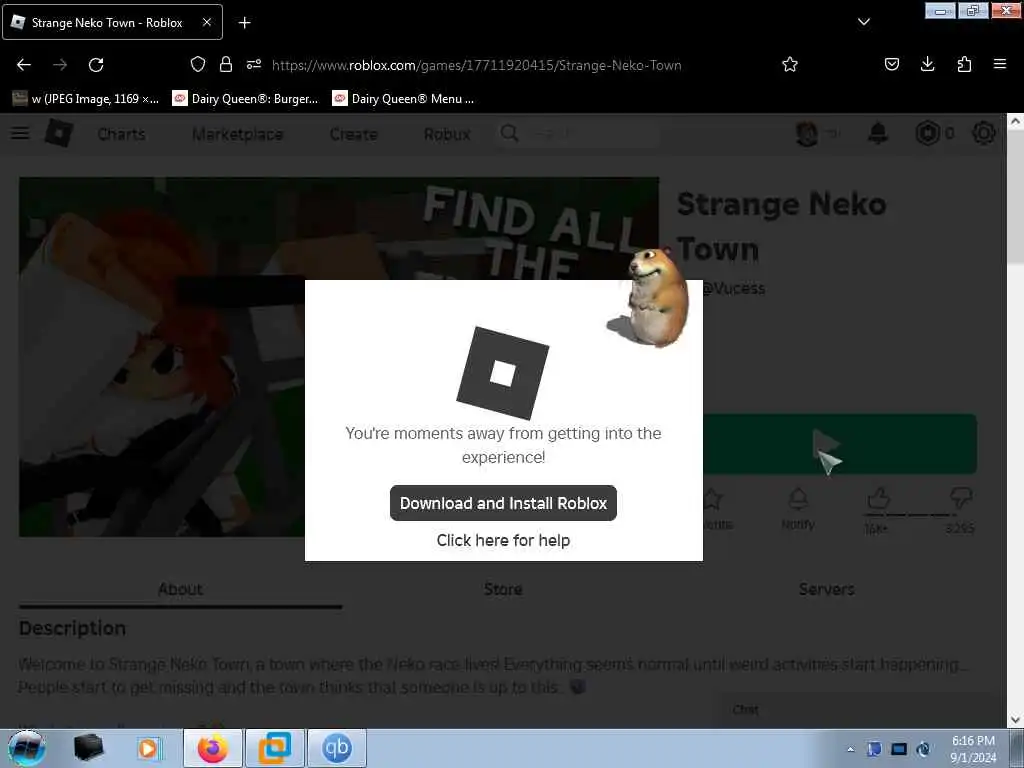Close the Strange Neko Town tab
The width and height of the screenshot is (1024, 768).
point(206,22)
